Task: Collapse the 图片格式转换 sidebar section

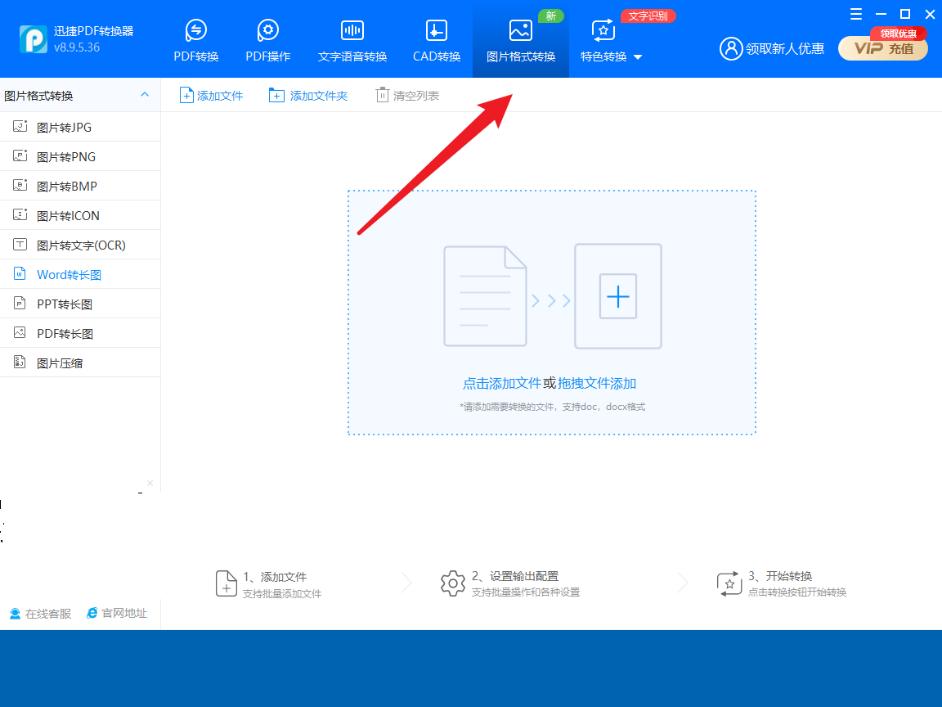Action: click(x=144, y=95)
